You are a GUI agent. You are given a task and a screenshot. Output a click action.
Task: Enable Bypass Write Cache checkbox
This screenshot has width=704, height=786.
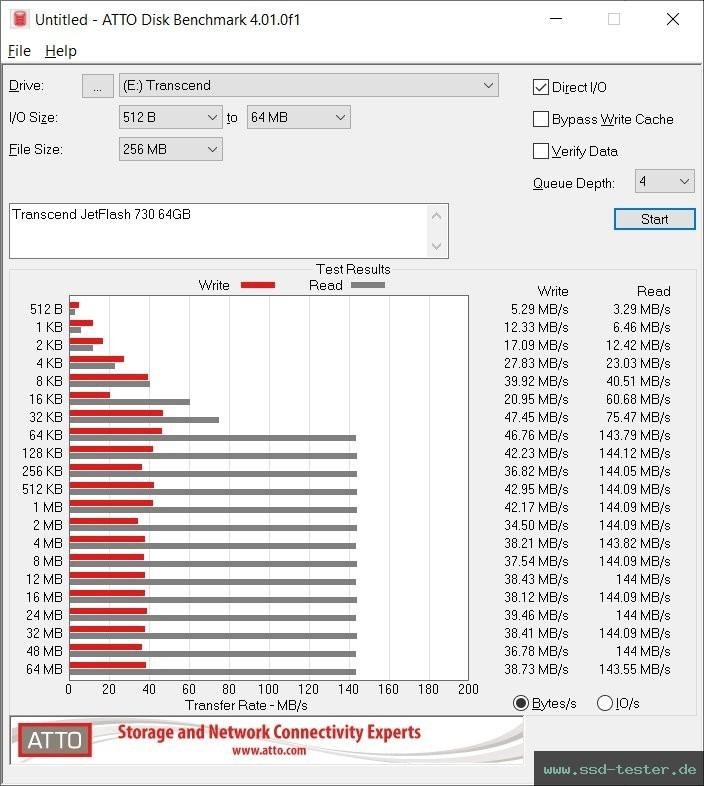pyautogui.click(x=541, y=119)
